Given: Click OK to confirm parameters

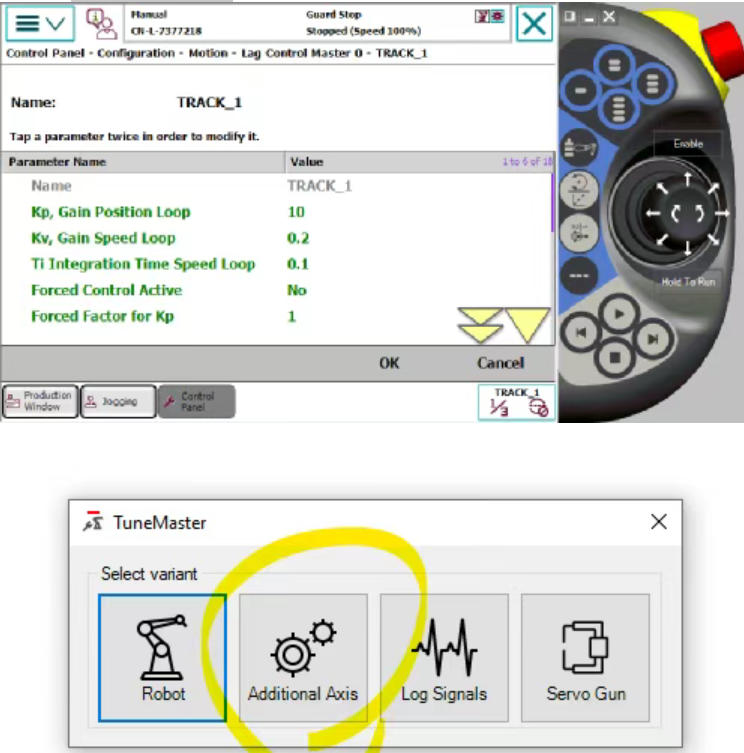Looking at the screenshot, I should click(389, 363).
